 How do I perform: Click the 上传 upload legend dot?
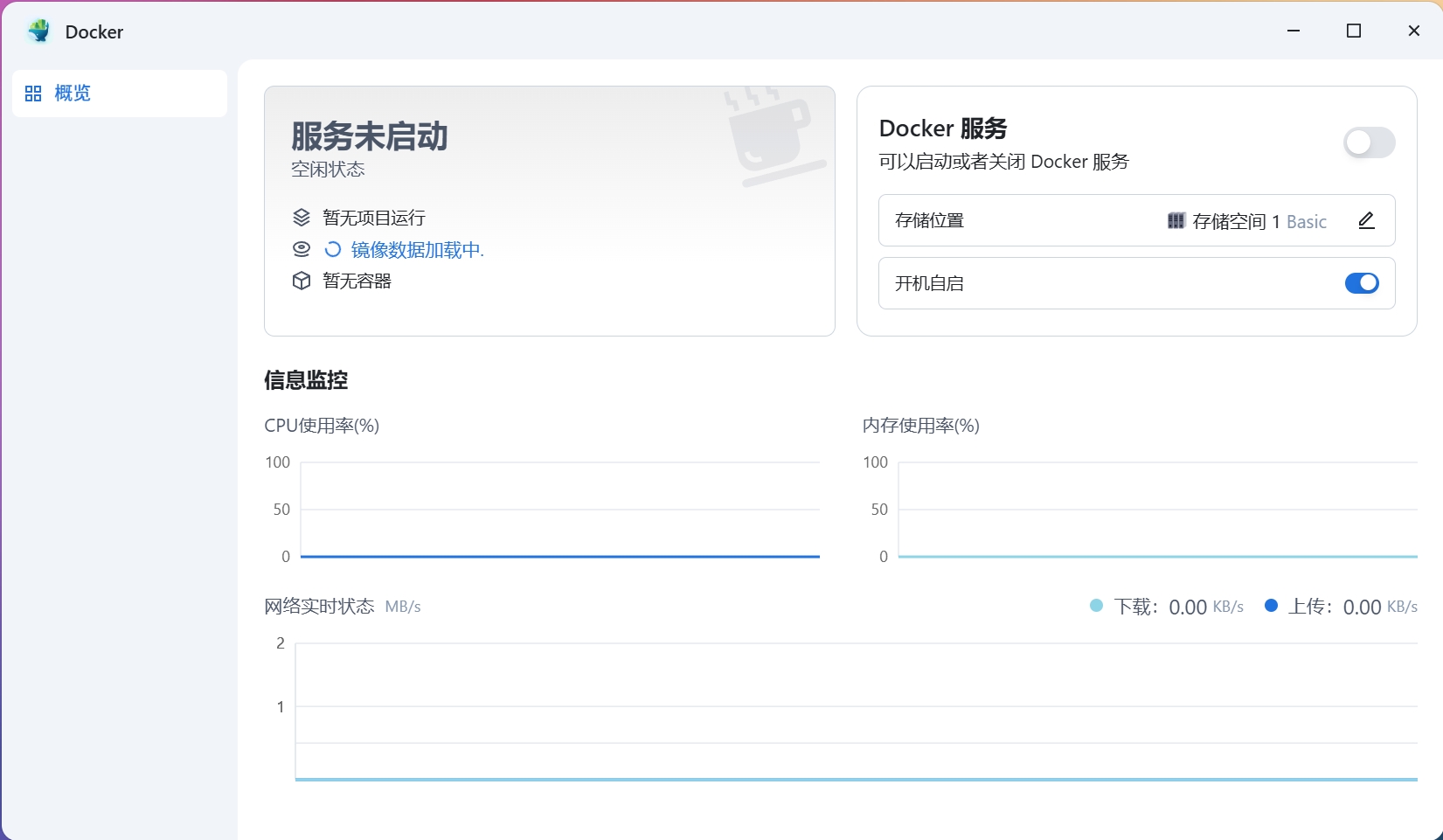1271,606
